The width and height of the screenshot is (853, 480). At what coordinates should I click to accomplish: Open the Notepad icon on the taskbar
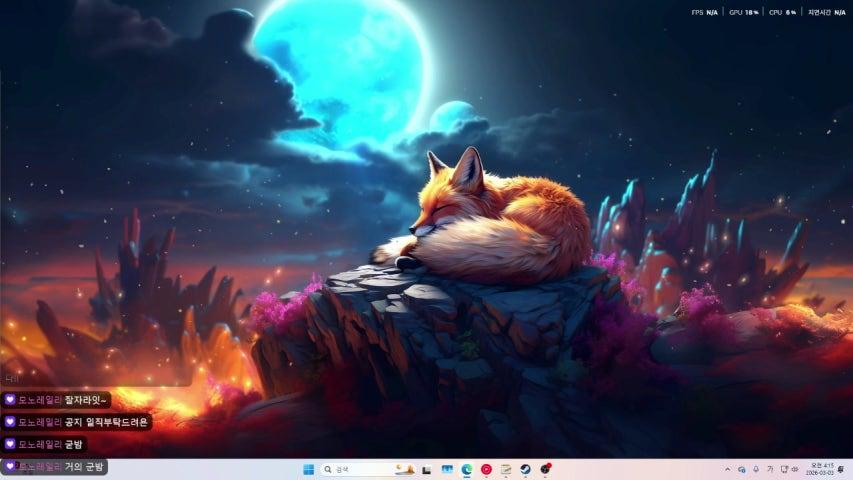506,470
